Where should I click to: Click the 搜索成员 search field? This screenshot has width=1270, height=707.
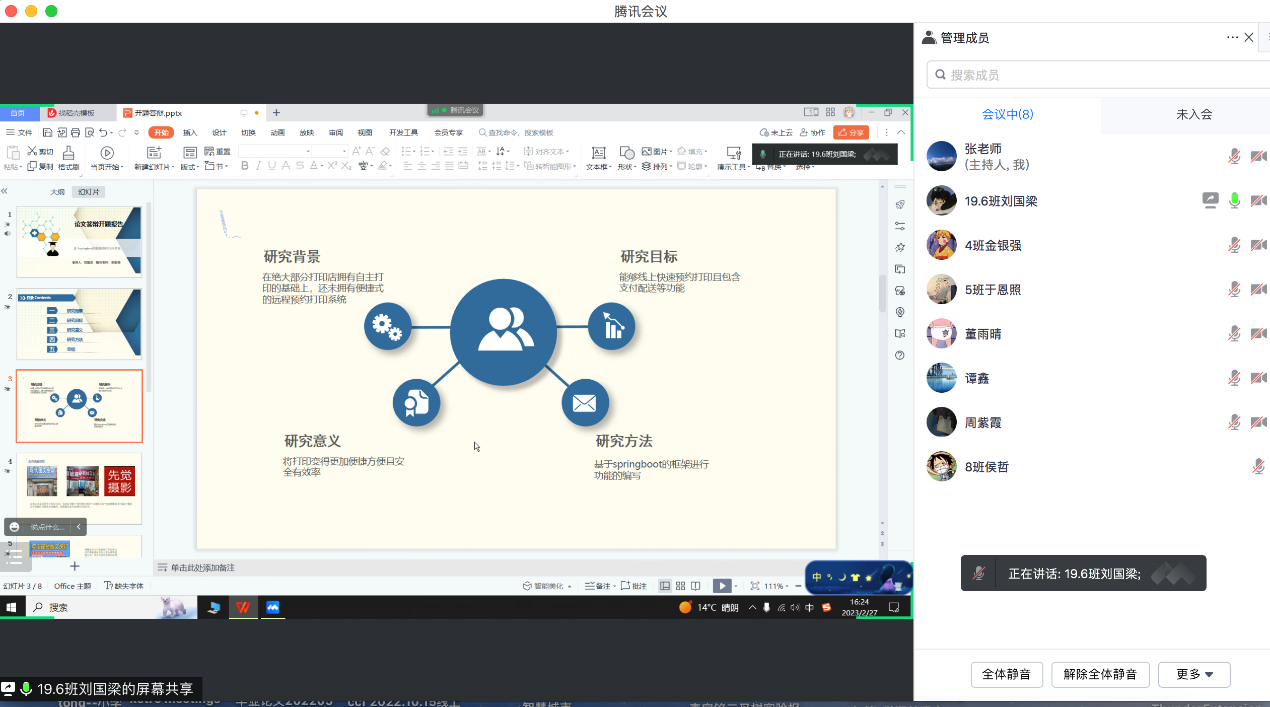1100,75
